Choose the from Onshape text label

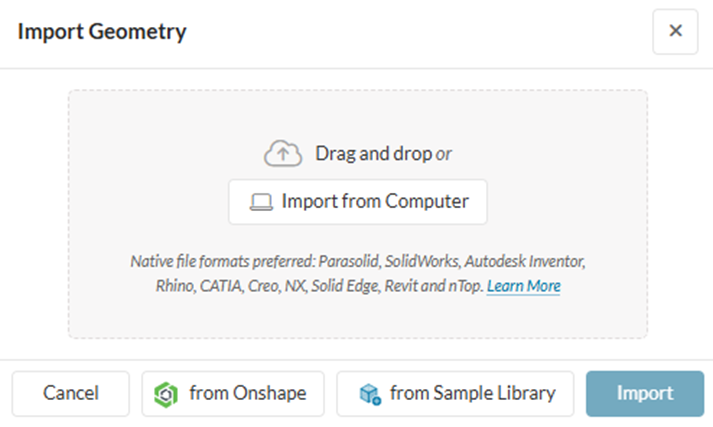[x=248, y=393]
